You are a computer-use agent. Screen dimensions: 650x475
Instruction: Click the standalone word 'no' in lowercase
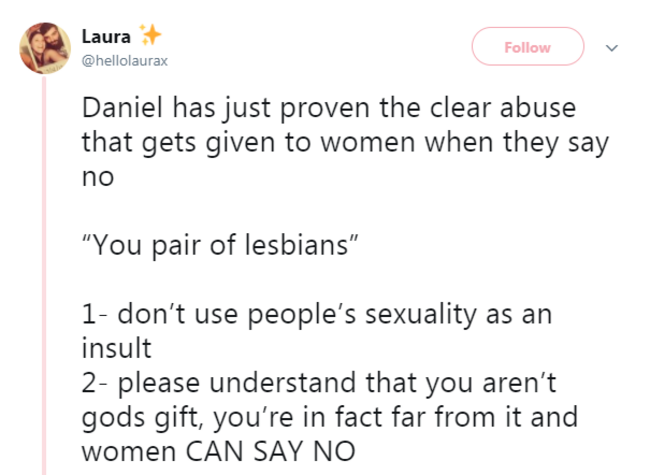click(x=98, y=177)
